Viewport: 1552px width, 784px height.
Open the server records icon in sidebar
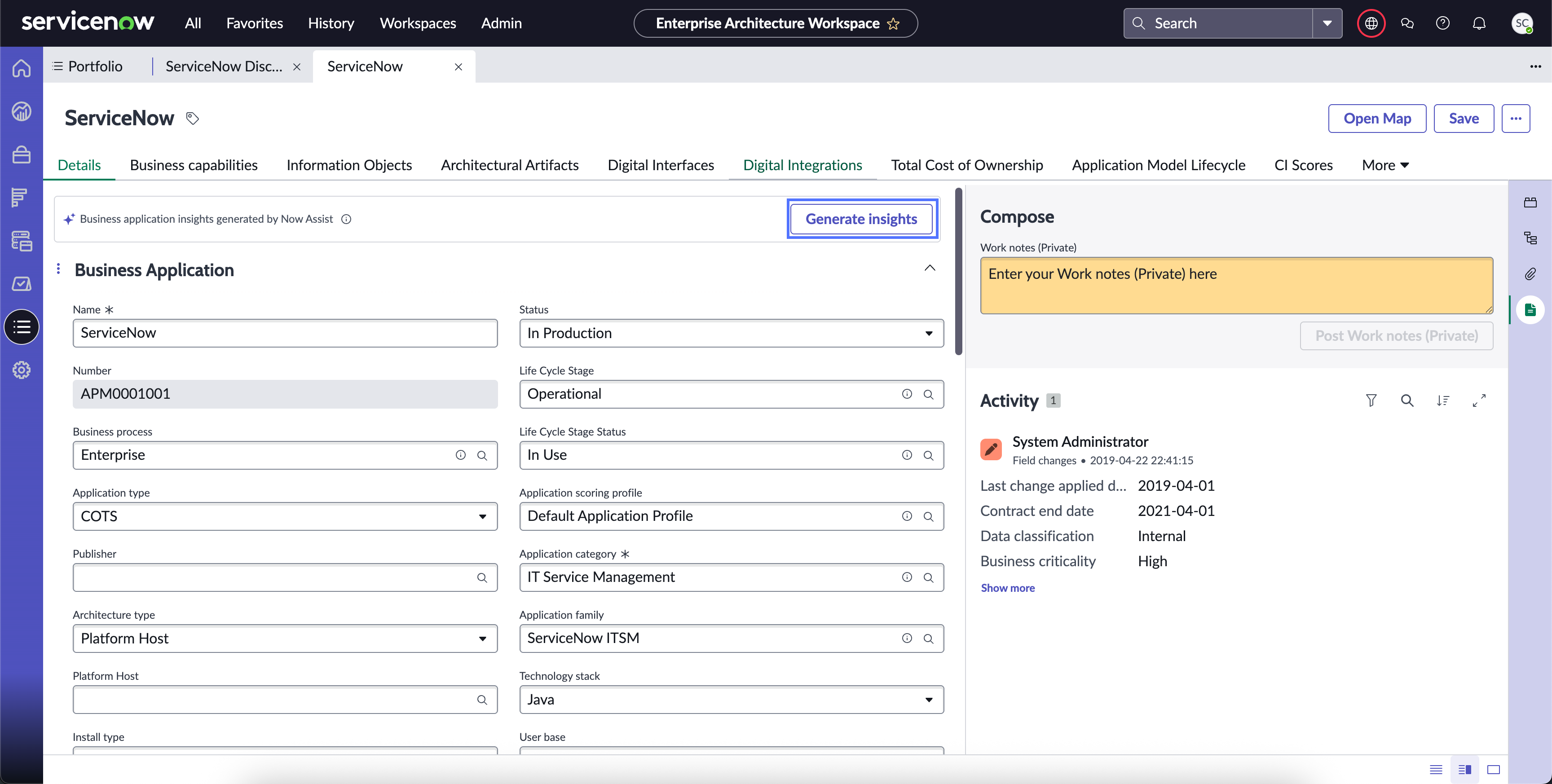coord(22,241)
